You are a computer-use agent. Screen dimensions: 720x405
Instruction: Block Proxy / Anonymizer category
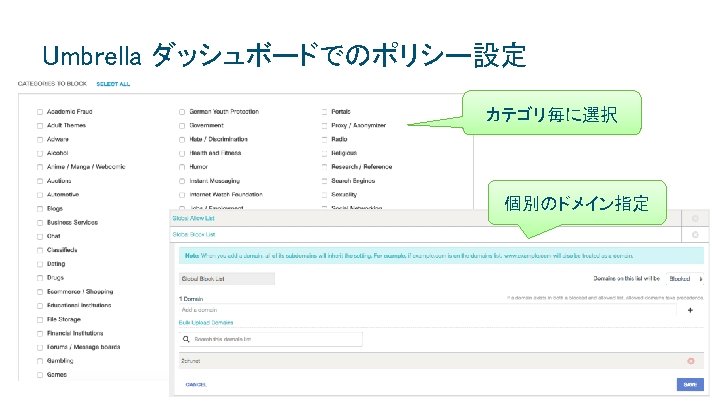point(324,126)
